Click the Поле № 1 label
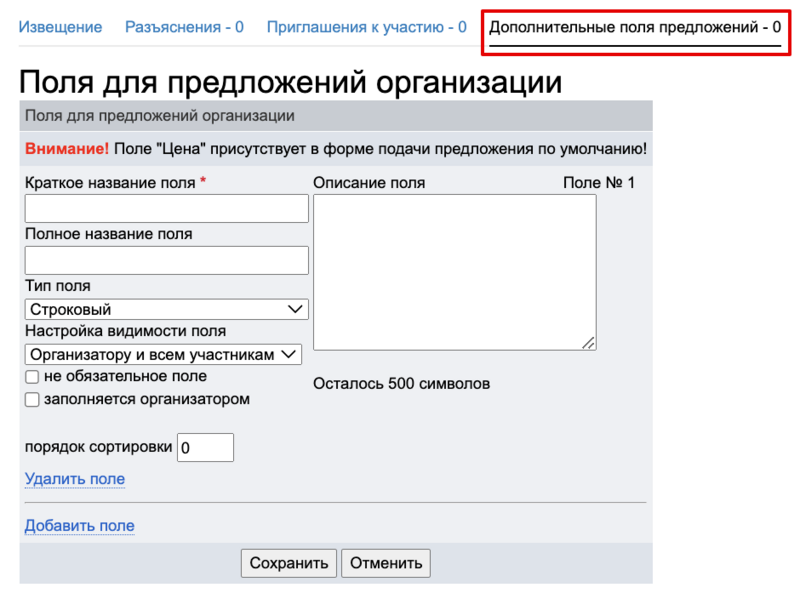Image resolution: width=800 pixels, height=599 pixels. pyautogui.click(x=598, y=183)
